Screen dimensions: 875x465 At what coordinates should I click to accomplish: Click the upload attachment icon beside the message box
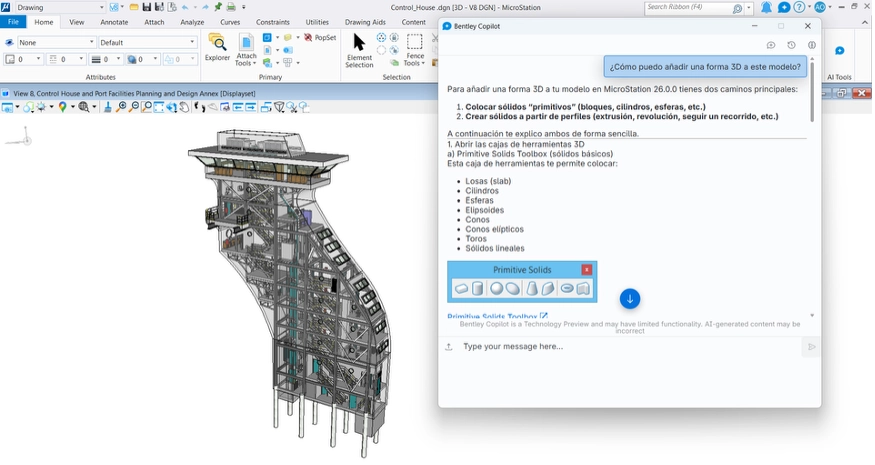click(449, 347)
